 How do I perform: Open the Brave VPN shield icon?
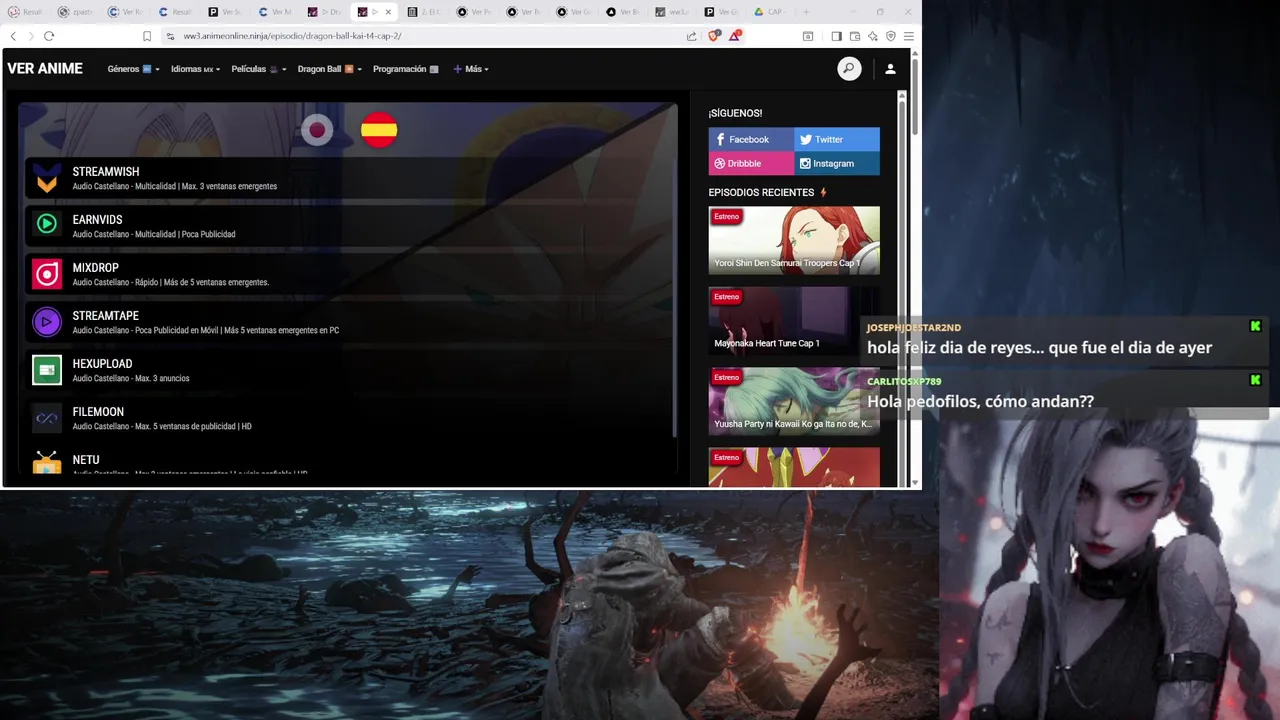point(891,36)
